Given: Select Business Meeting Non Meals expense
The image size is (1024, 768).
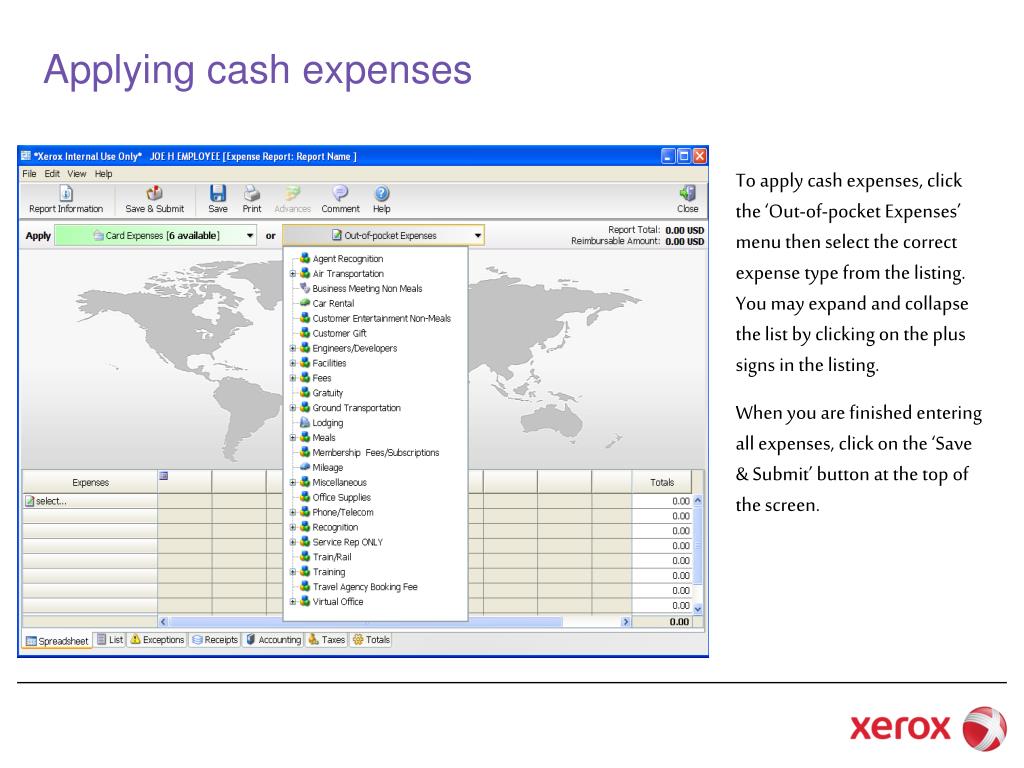Looking at the screenshot, I should coord(367,289).
